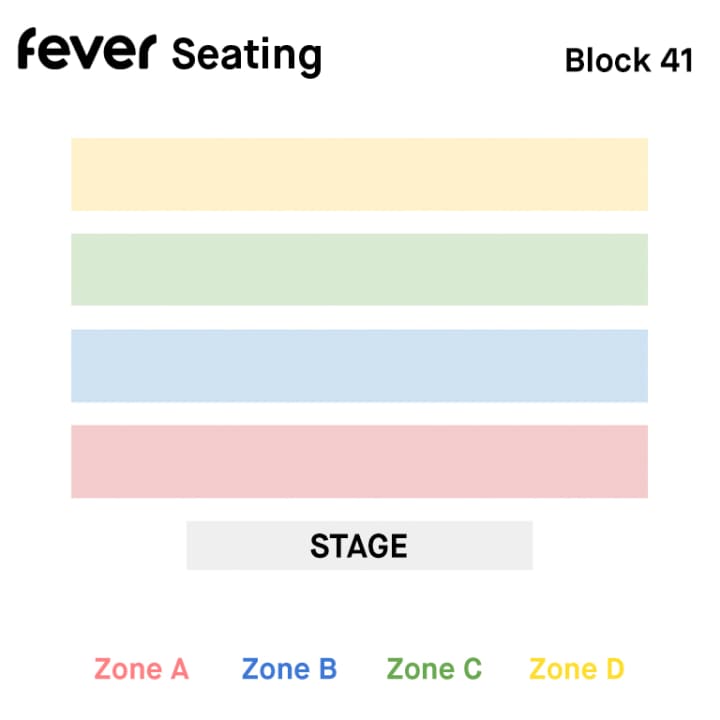Select the green Zone C seating band

360,270
